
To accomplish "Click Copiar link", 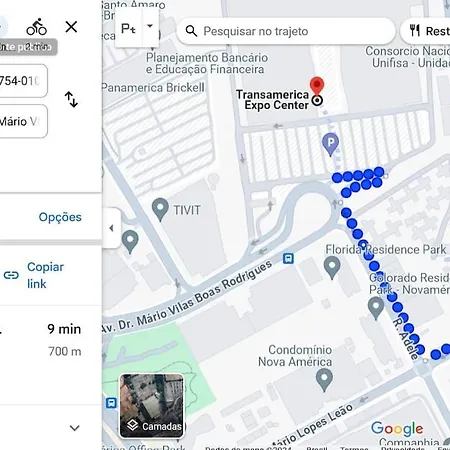I will click(45, 275).
